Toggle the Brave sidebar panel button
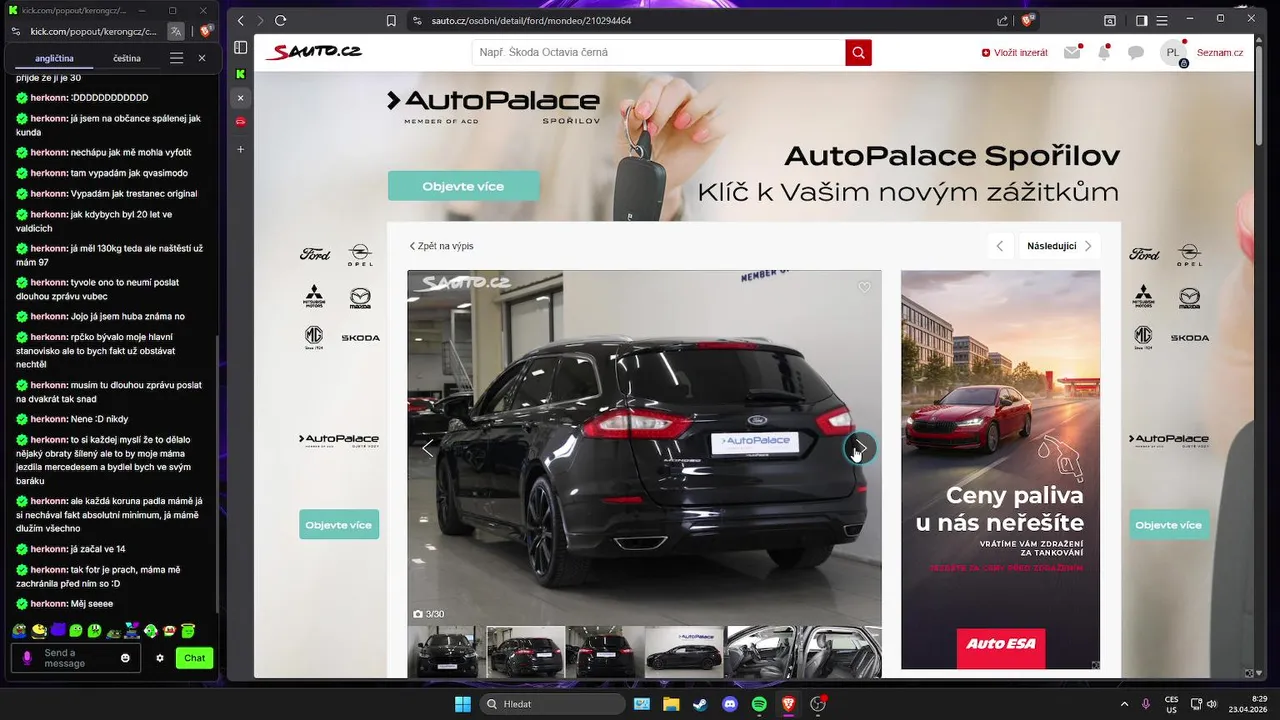The image size is (1280, 720). coord(1142,20)
